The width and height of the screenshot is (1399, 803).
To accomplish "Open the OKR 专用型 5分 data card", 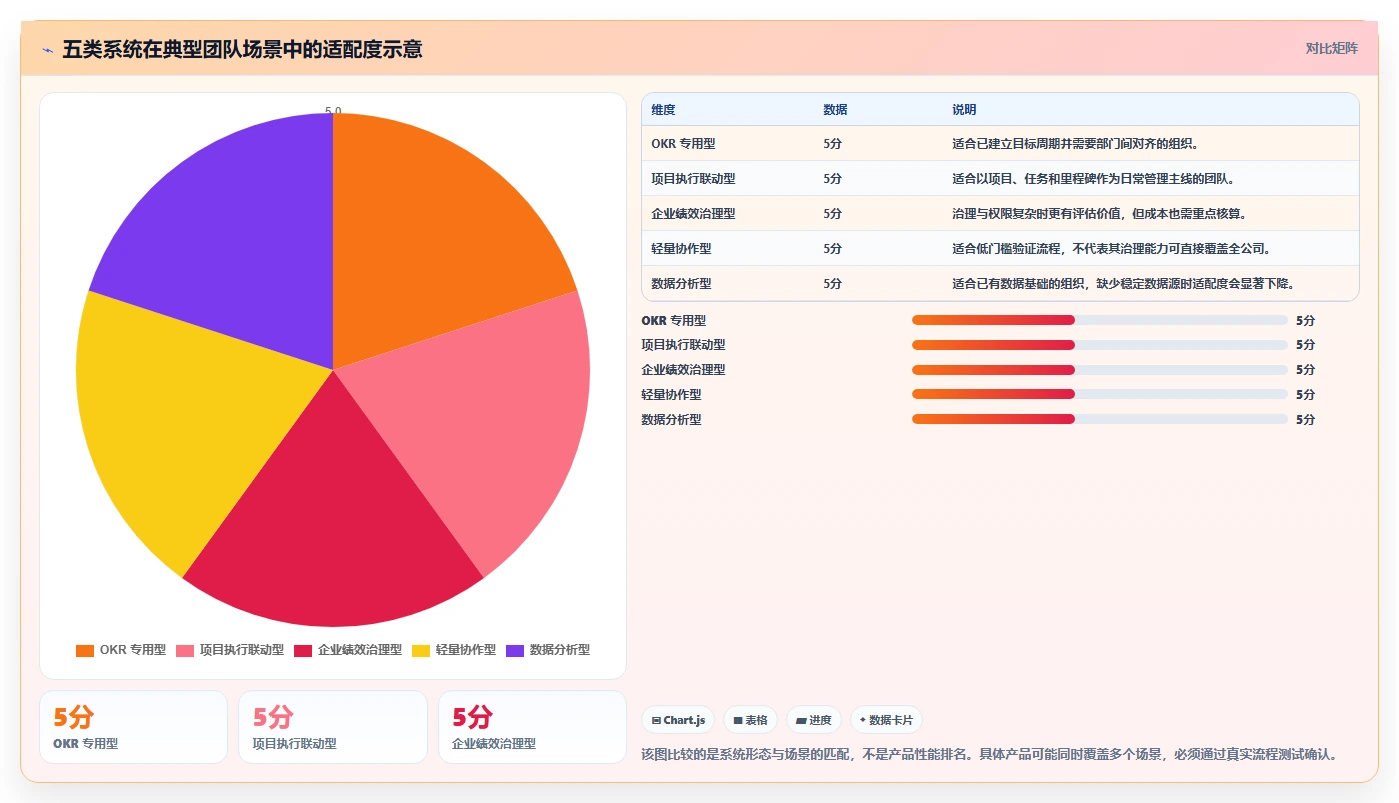I will click(x=133, y=727).
